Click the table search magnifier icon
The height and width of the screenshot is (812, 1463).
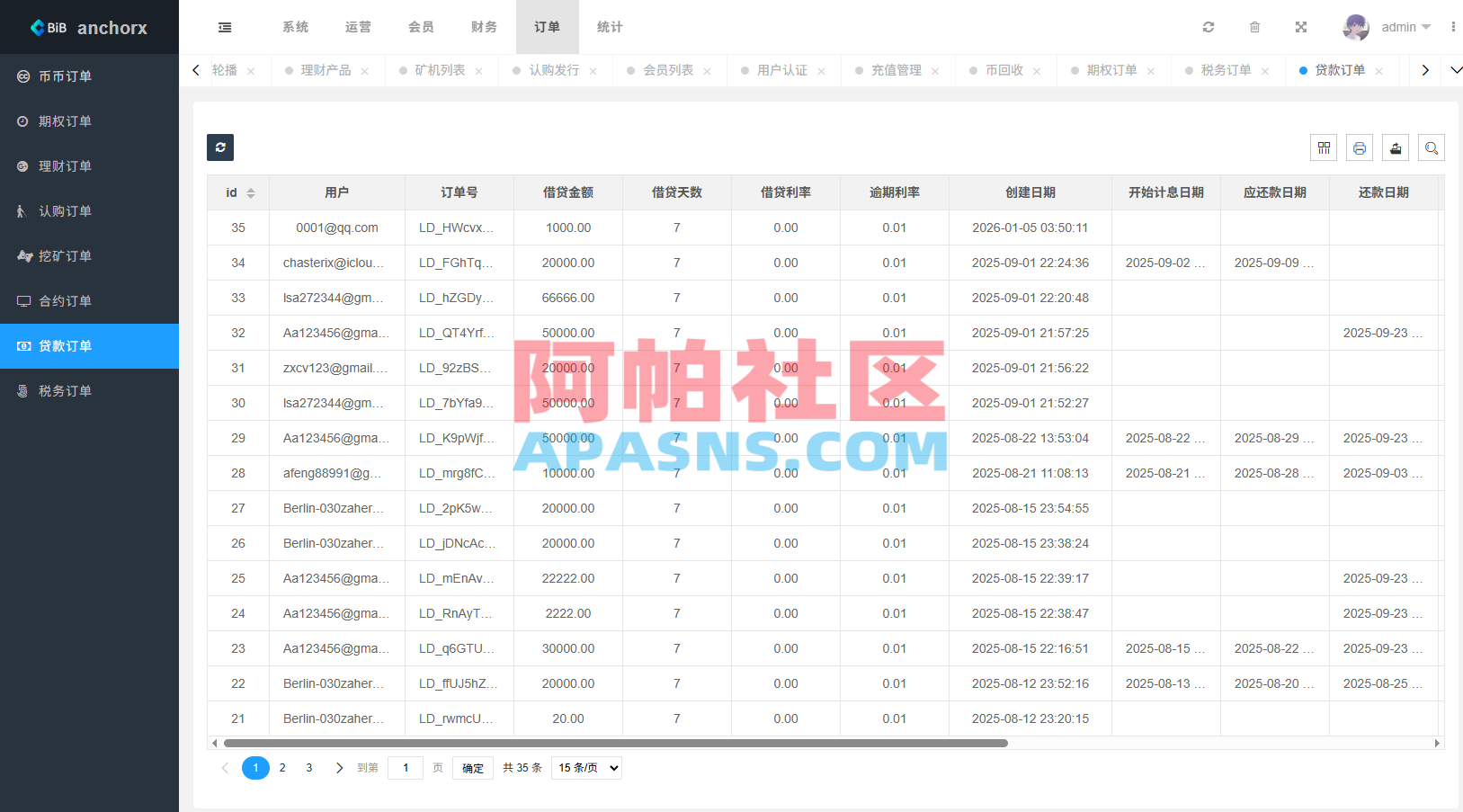[1432, 147]
